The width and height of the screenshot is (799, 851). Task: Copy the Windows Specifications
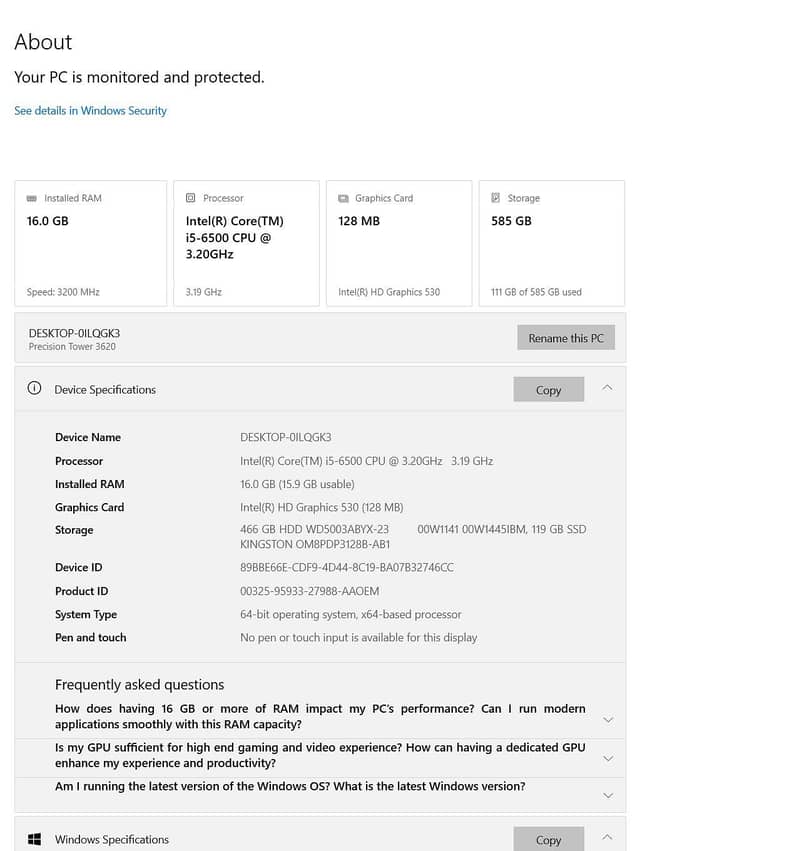548,839
